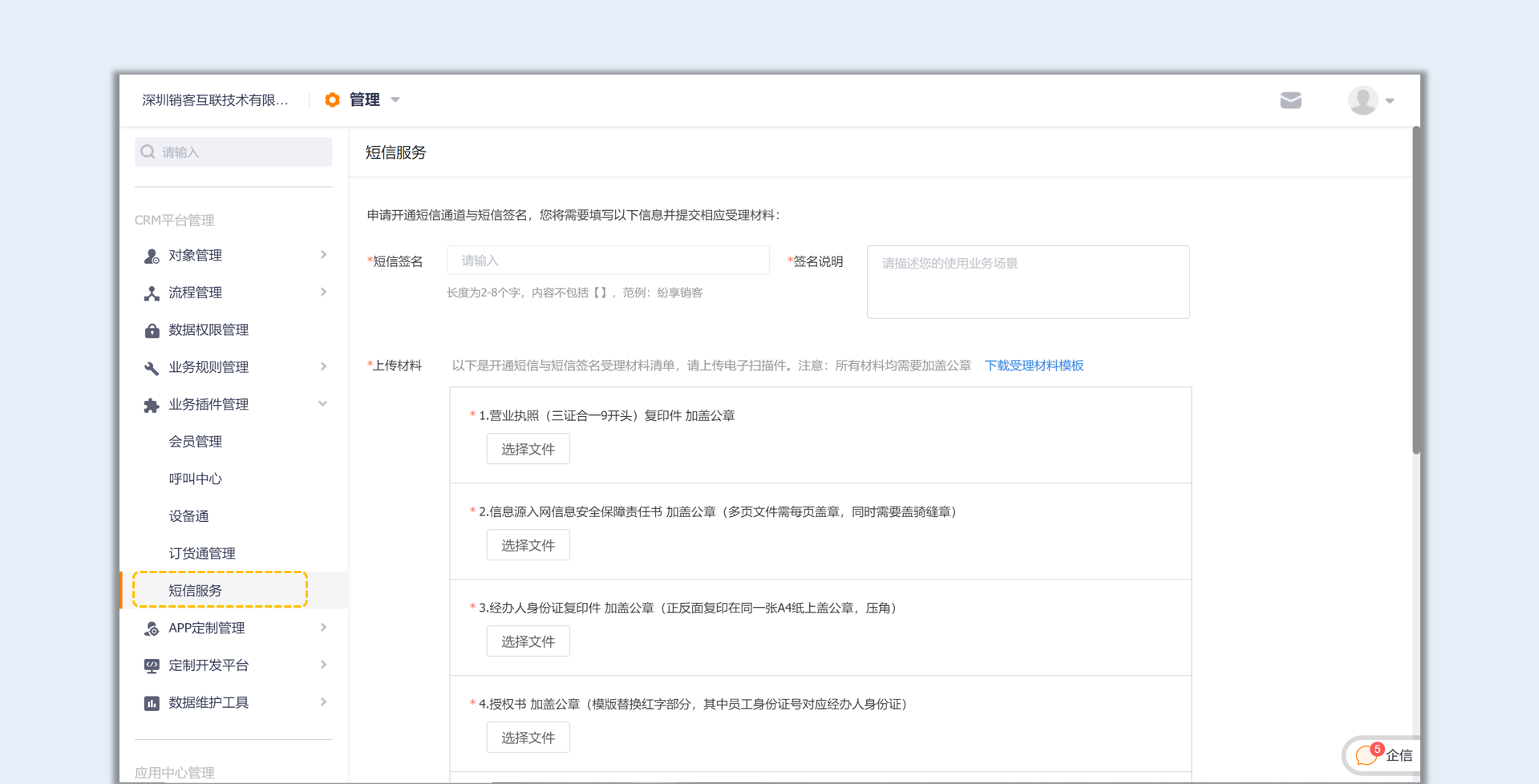The width and height of the screenshot is (1539, 784).
Task: Click the 短信服务 page title
Action: [x=395, y=152]
